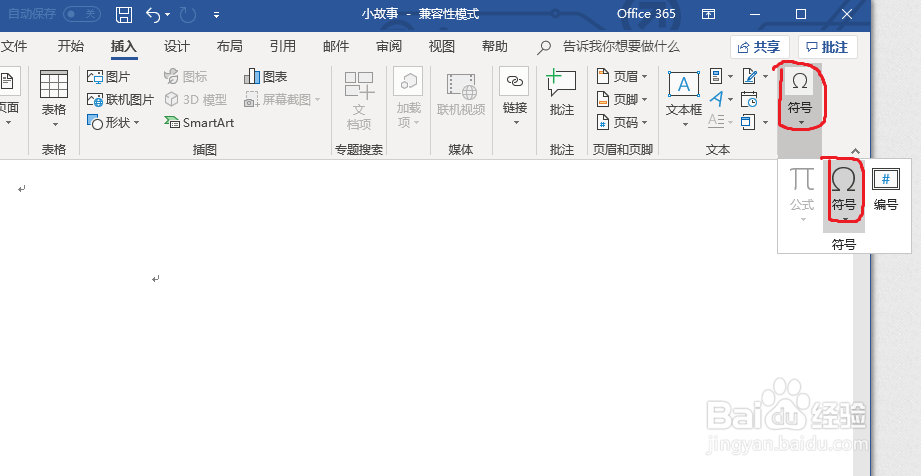Insert 联机图片
Image resolution: width=921 pixels, height=476 pixels.
(120, 99)
